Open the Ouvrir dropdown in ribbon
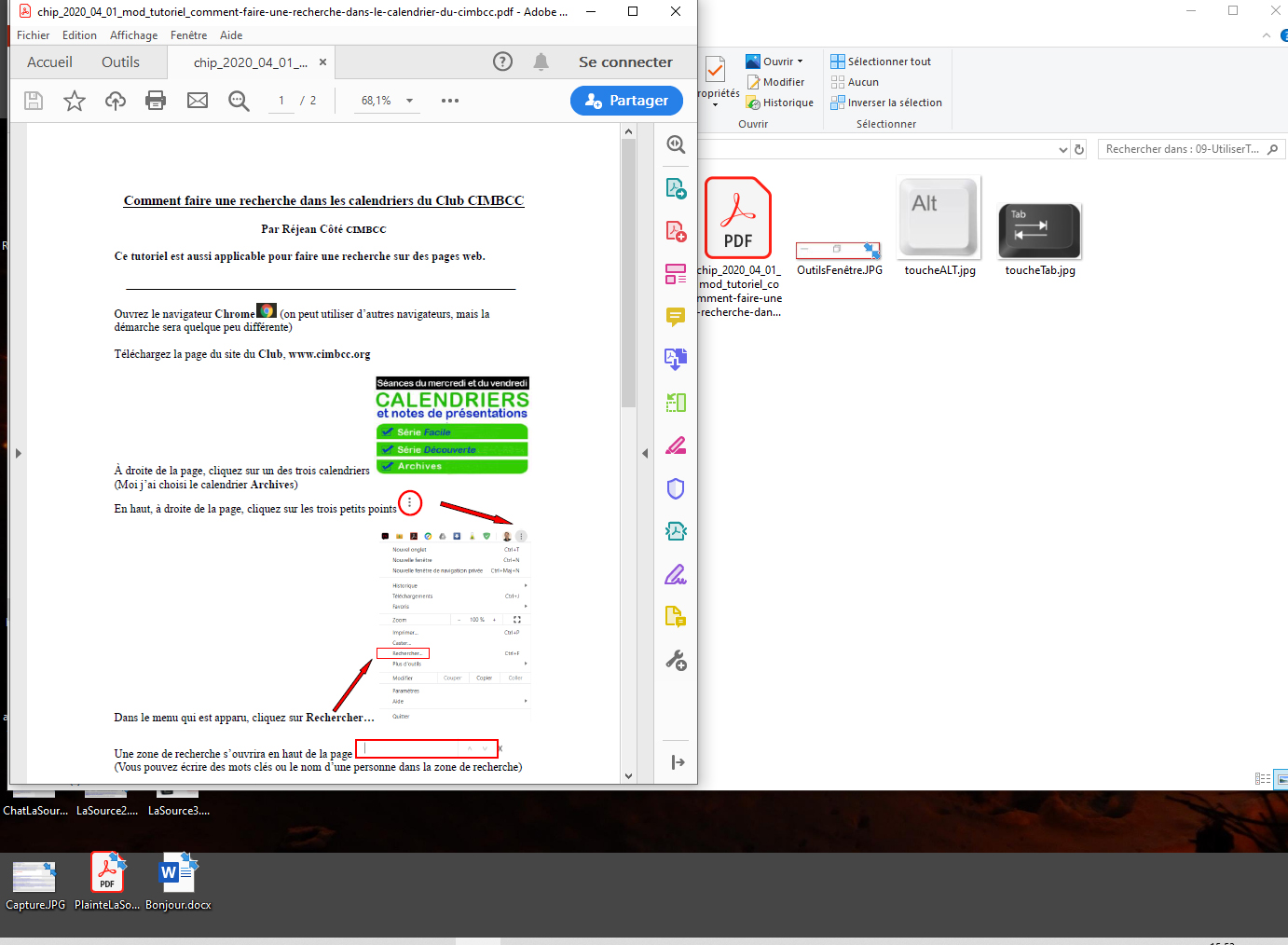The height and width of the screenshot is (945, 1288). pyautogui.click(x=782, y=62)
